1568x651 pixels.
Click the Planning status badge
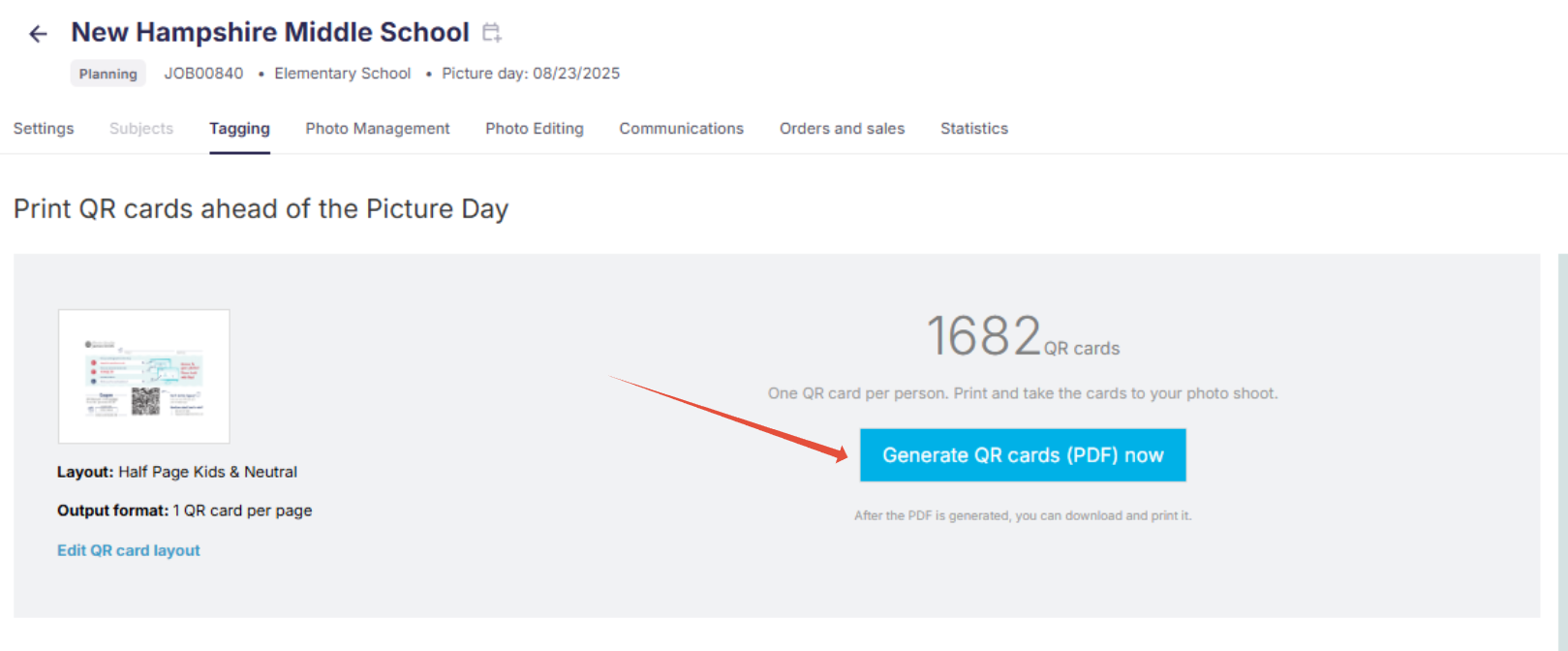coord(108,74)
